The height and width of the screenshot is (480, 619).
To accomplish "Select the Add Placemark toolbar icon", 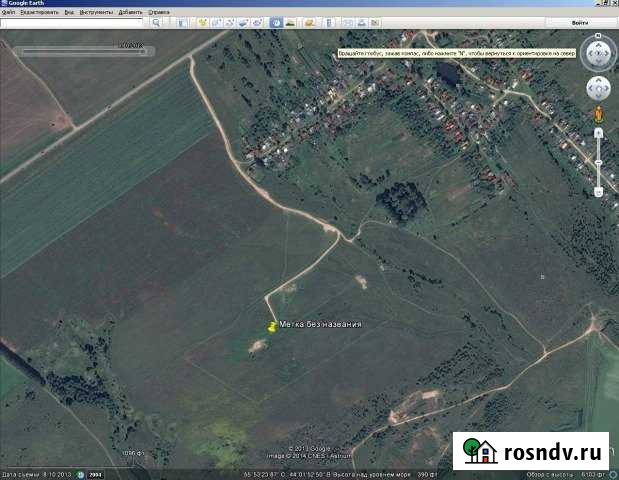I will 203,21.
